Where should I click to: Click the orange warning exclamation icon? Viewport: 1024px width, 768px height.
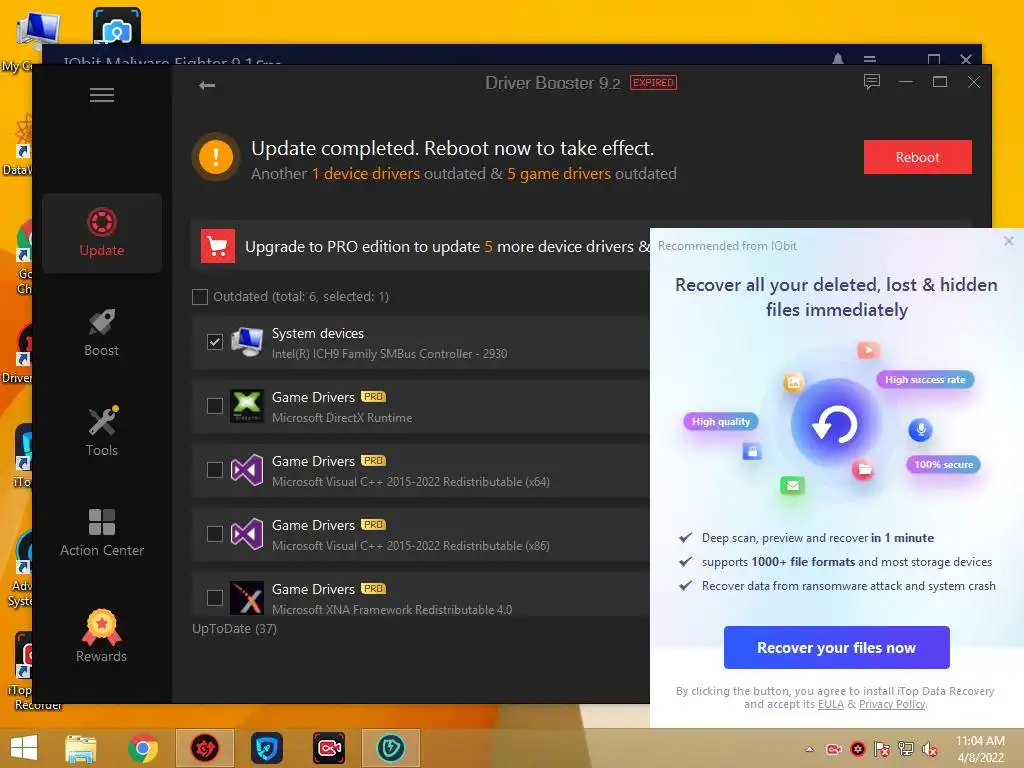[216, 157]
